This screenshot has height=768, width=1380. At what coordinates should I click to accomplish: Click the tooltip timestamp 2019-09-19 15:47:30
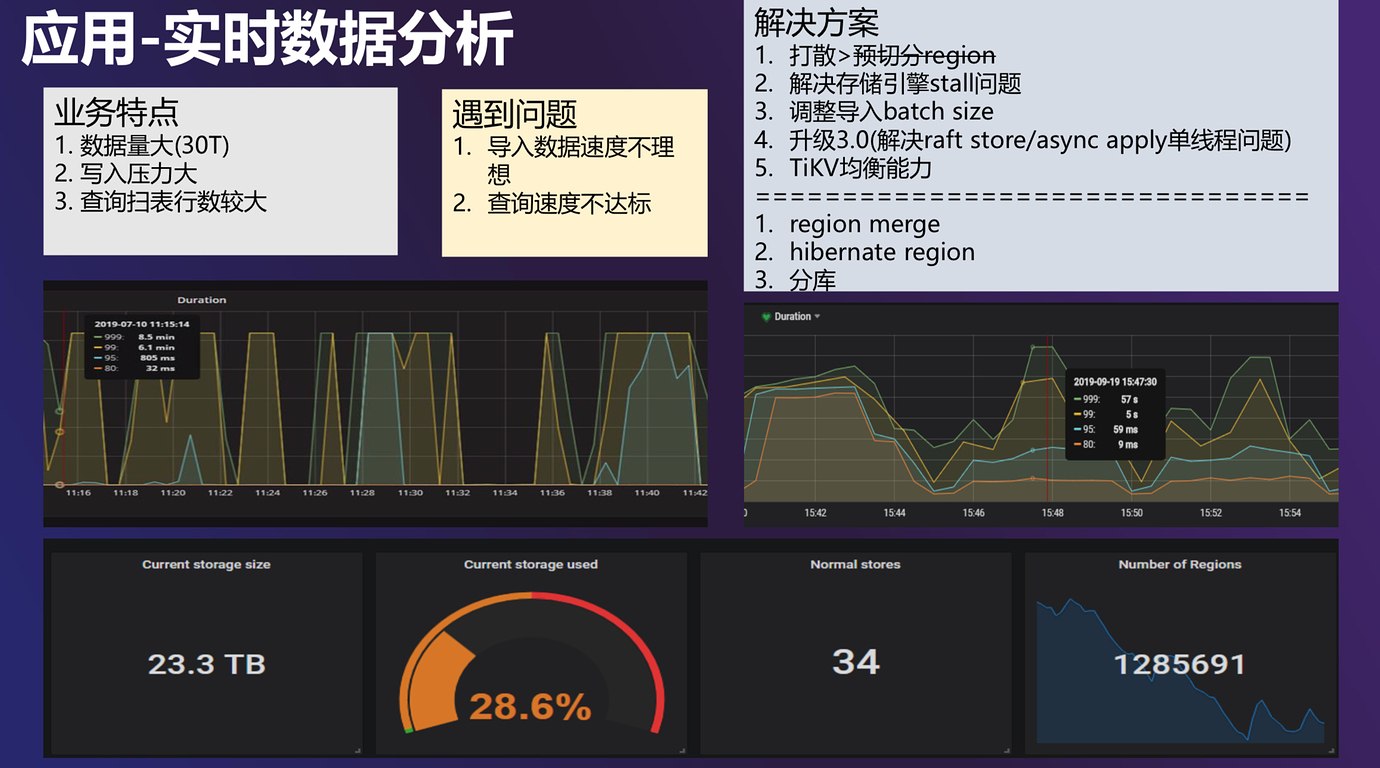(x=1115, y=382)
